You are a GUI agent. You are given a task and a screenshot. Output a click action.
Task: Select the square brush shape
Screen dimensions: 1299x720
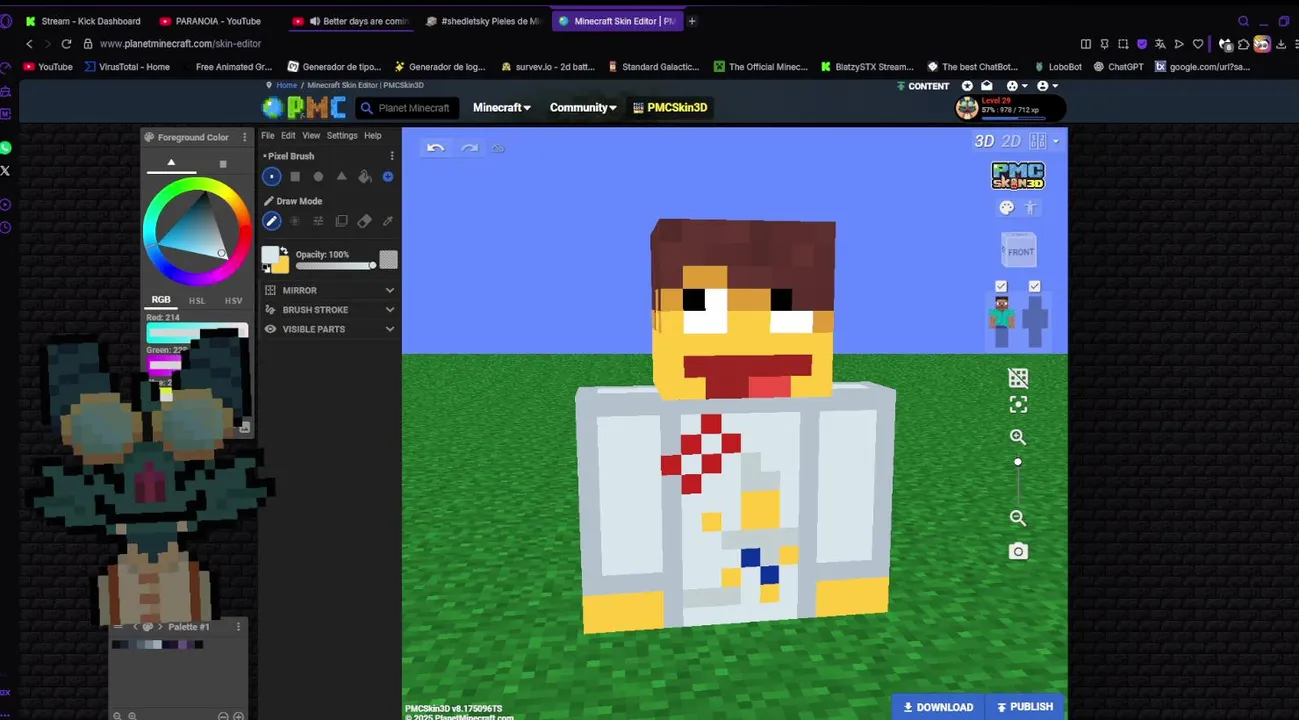click(295, 177)
